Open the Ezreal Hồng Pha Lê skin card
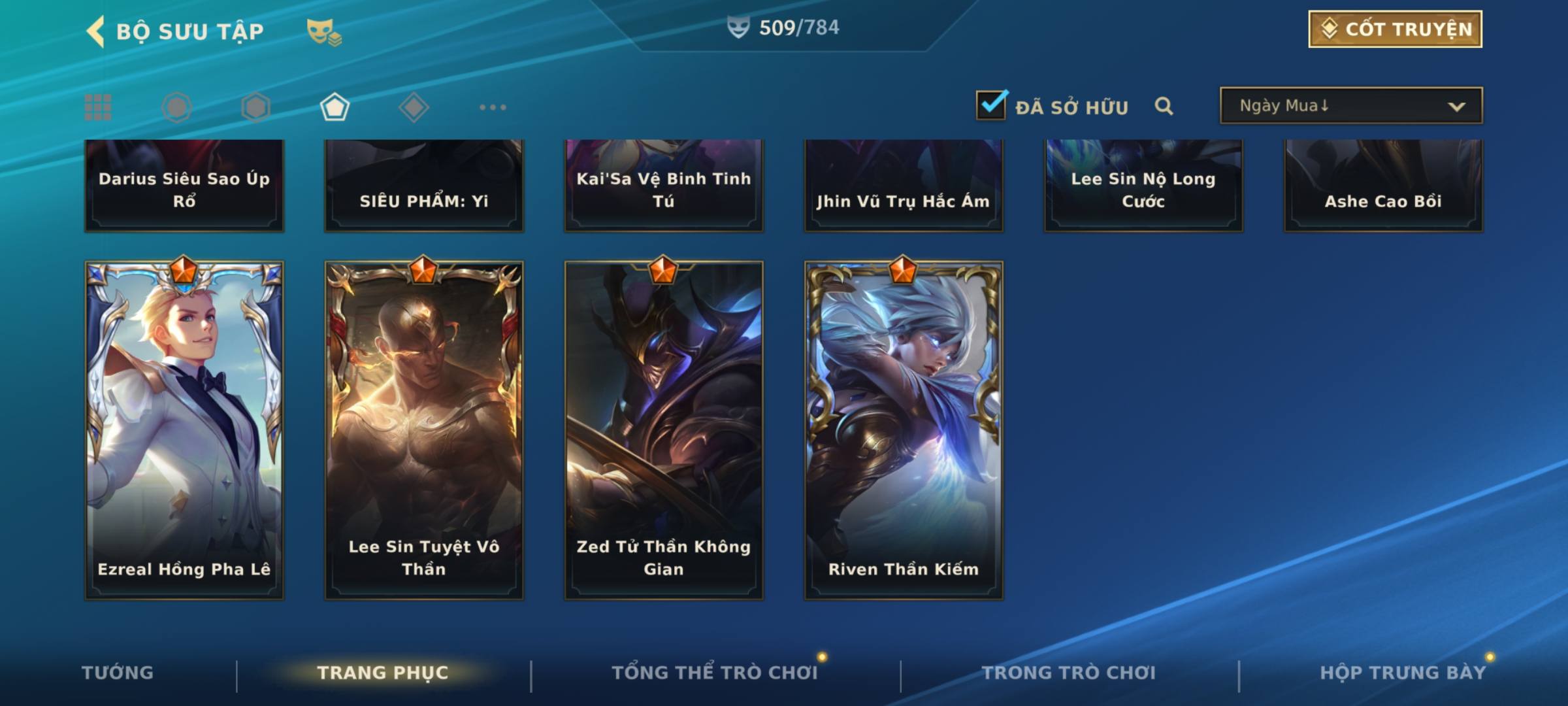The width and height of the screenshot is (1568, 706). [184, 430]
